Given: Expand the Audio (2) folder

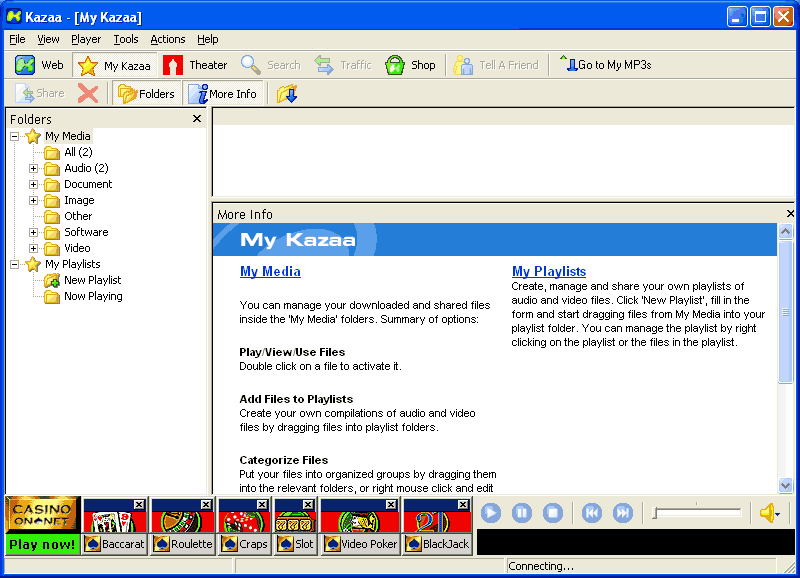Looking at the screenshot, I should 33,168.
